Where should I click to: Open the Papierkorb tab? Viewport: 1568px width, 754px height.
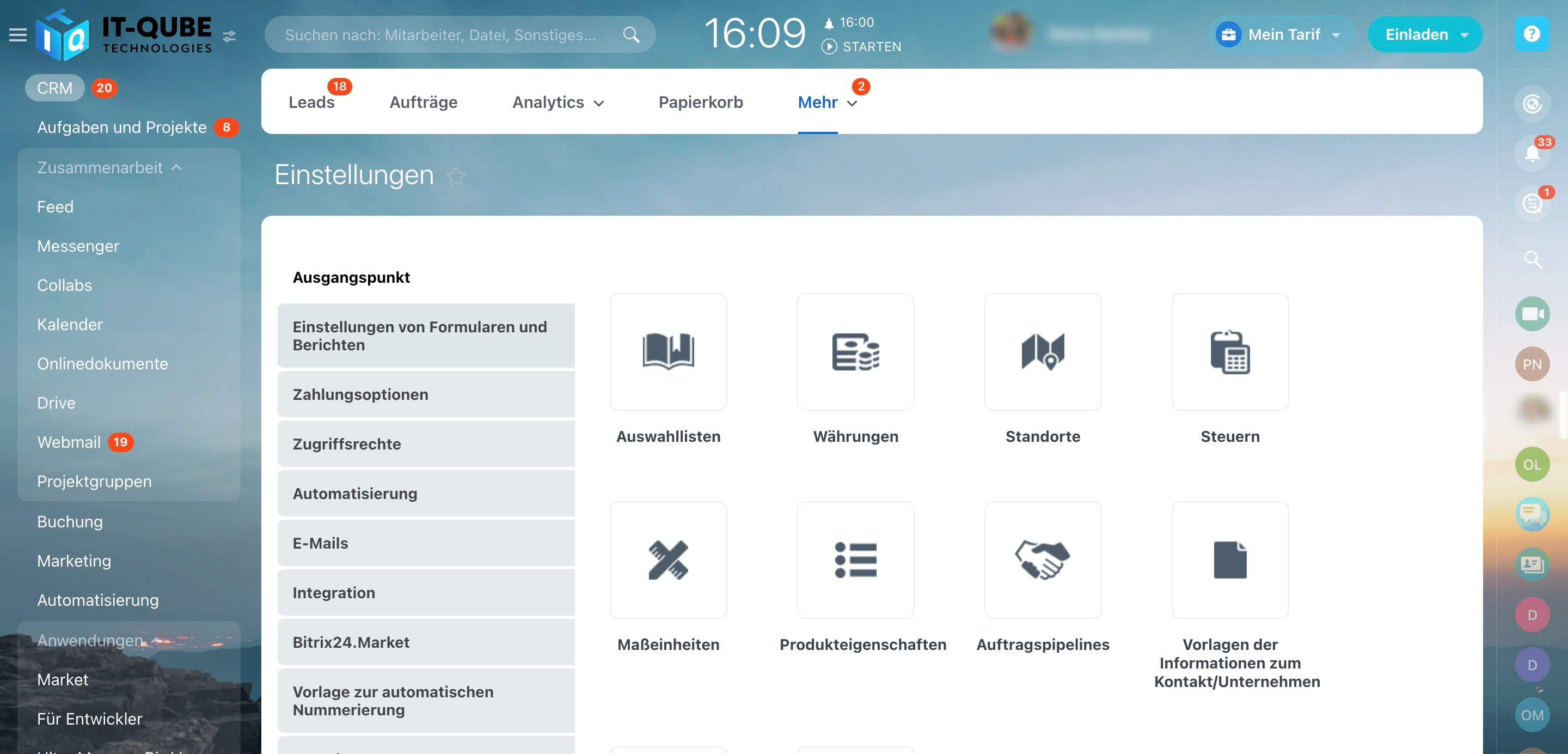tap(701, 102)
